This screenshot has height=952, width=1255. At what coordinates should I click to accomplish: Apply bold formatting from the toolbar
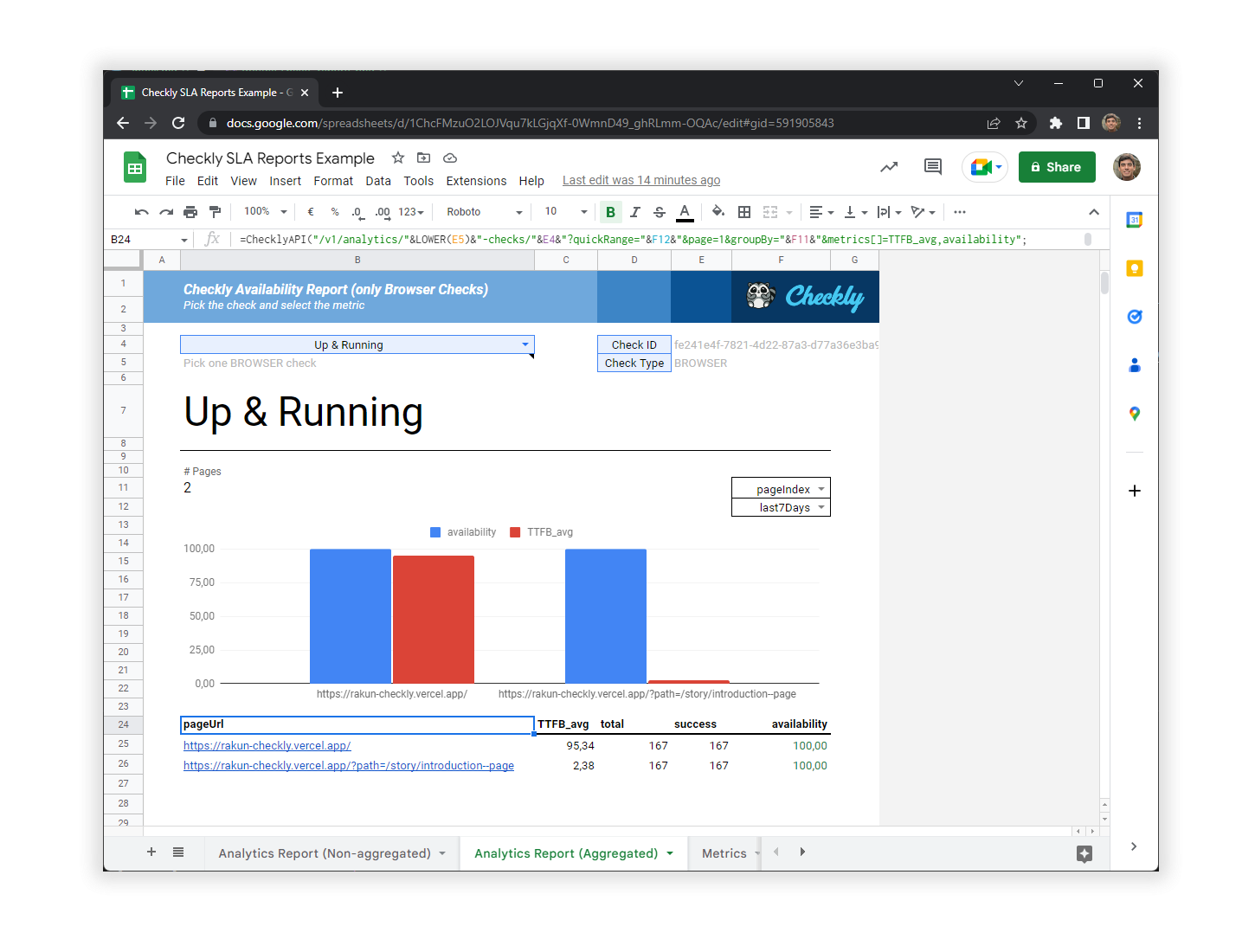(x=610, y=211)
